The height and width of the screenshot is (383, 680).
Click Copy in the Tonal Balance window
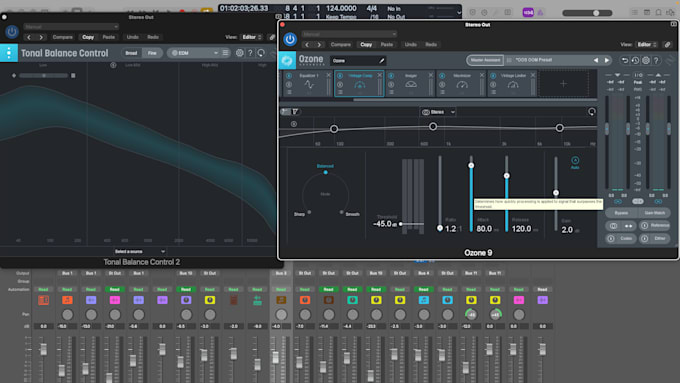(88, 37)
